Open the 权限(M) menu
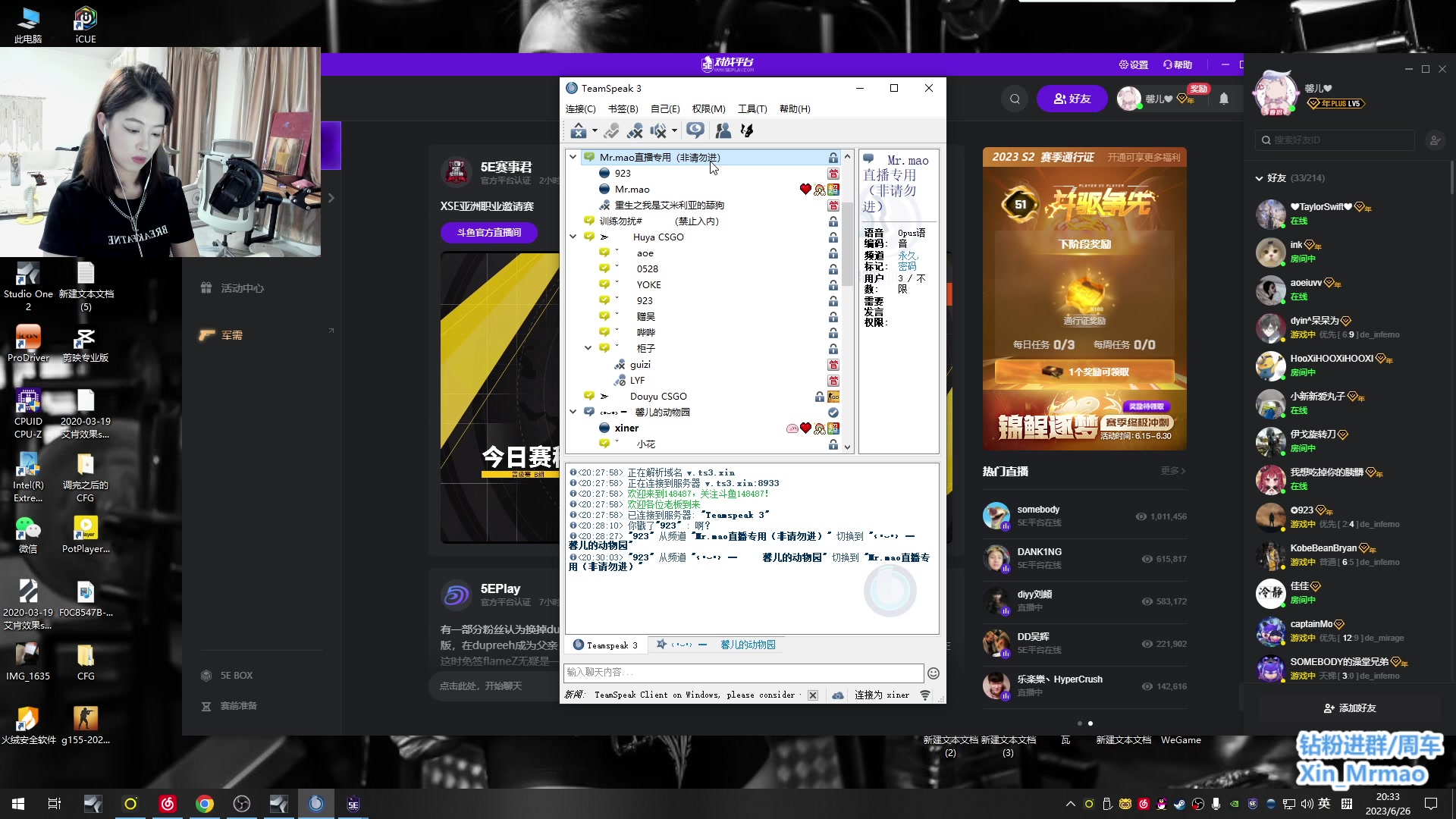The image size is (1456, 819). (708, 109)
